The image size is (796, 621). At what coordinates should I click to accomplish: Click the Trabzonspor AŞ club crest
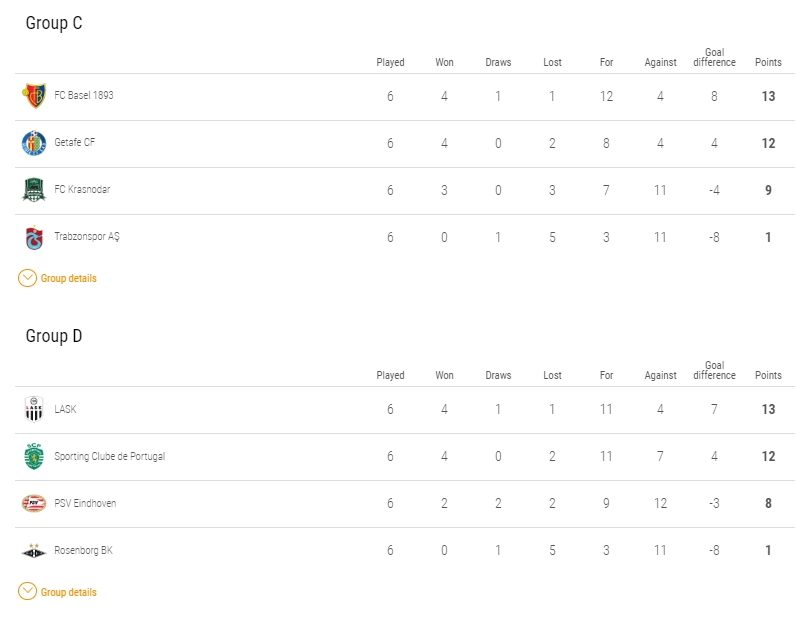click(34, 237)
